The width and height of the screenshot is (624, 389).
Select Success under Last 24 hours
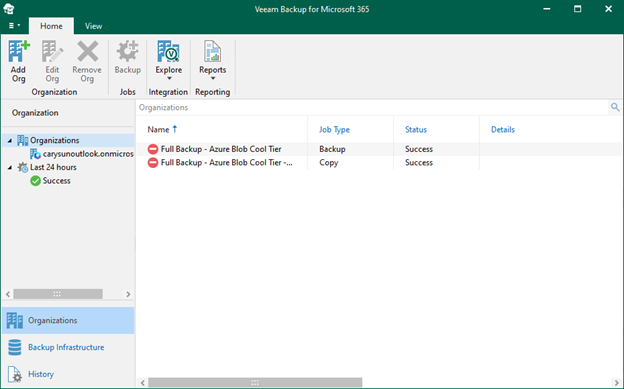coord(51,181)
